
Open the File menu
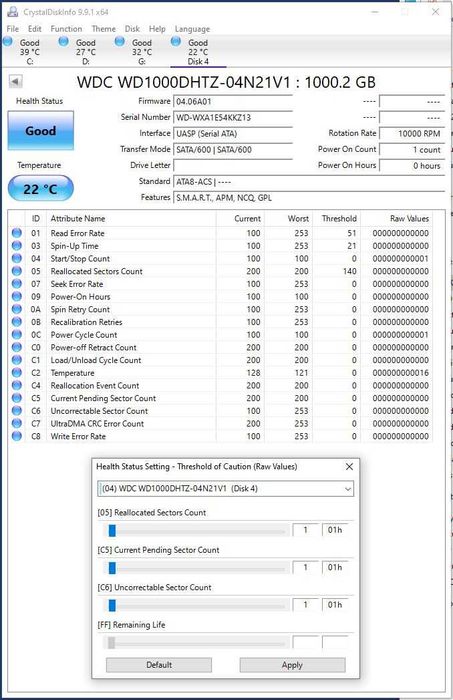pyautogui.click(x=12, y=29)
